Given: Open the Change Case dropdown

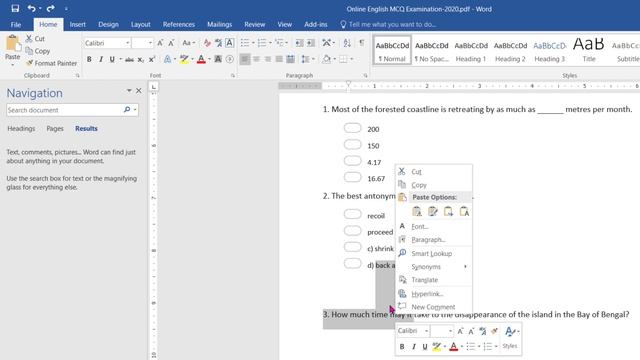Looking at the screenshot, I should pyautogui.click(x=188, y=43).
